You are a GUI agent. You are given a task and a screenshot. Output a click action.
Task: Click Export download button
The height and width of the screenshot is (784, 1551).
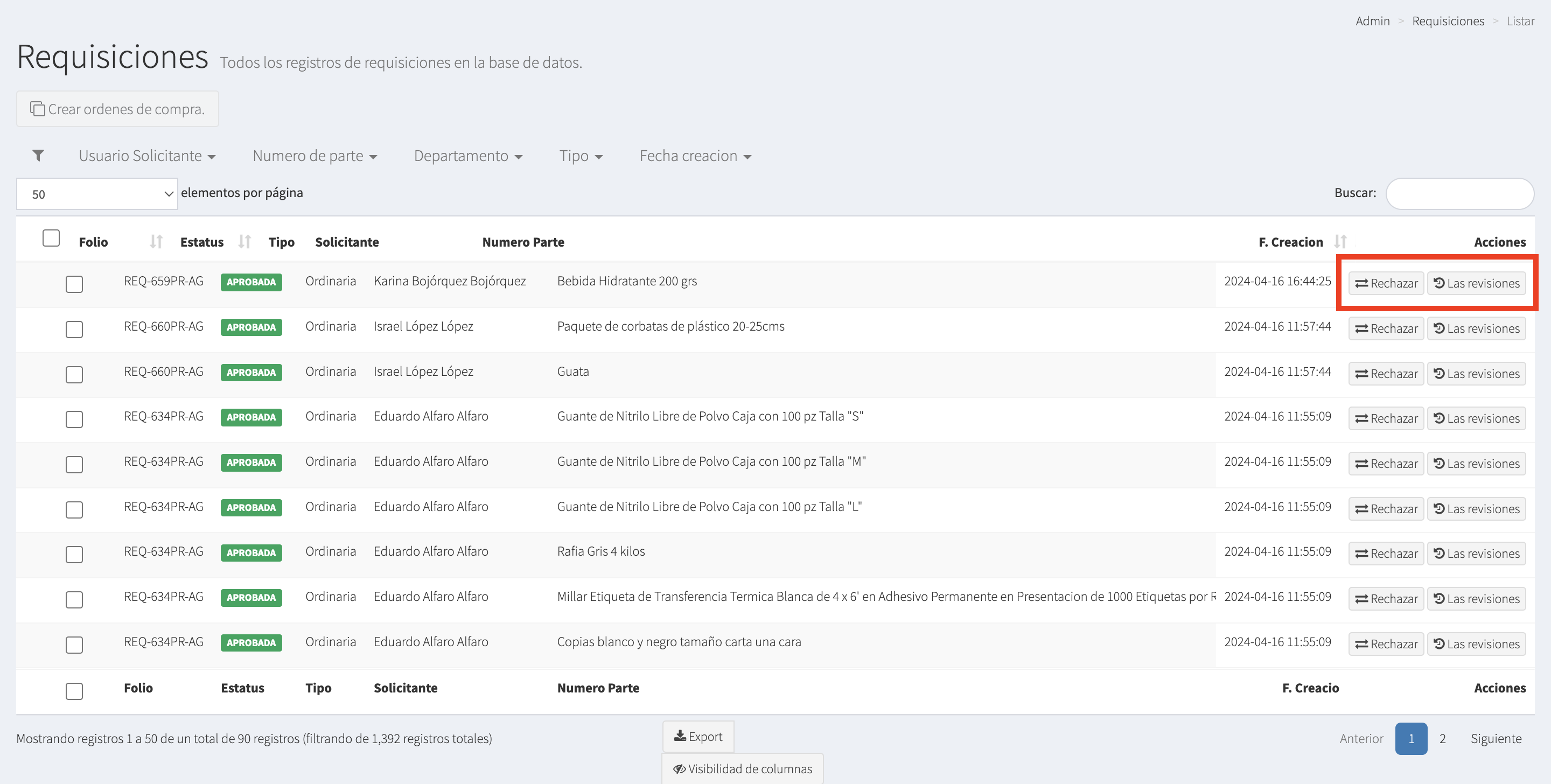698,737
